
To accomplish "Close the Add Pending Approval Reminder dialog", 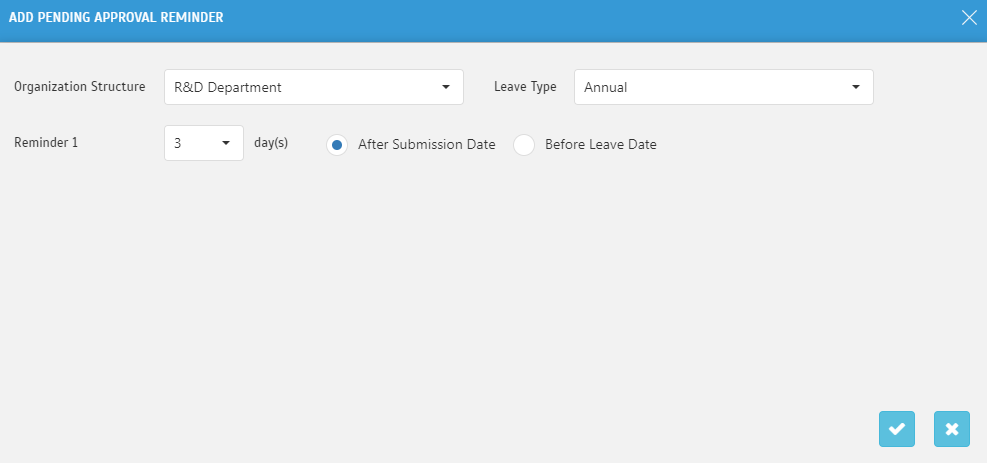I will point(969,18).
